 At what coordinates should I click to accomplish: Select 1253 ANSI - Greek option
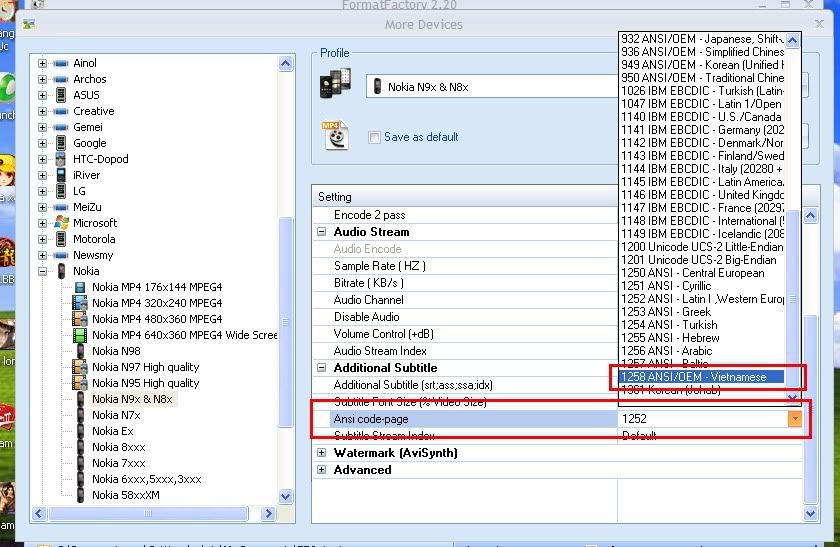[x=701, y=312]
